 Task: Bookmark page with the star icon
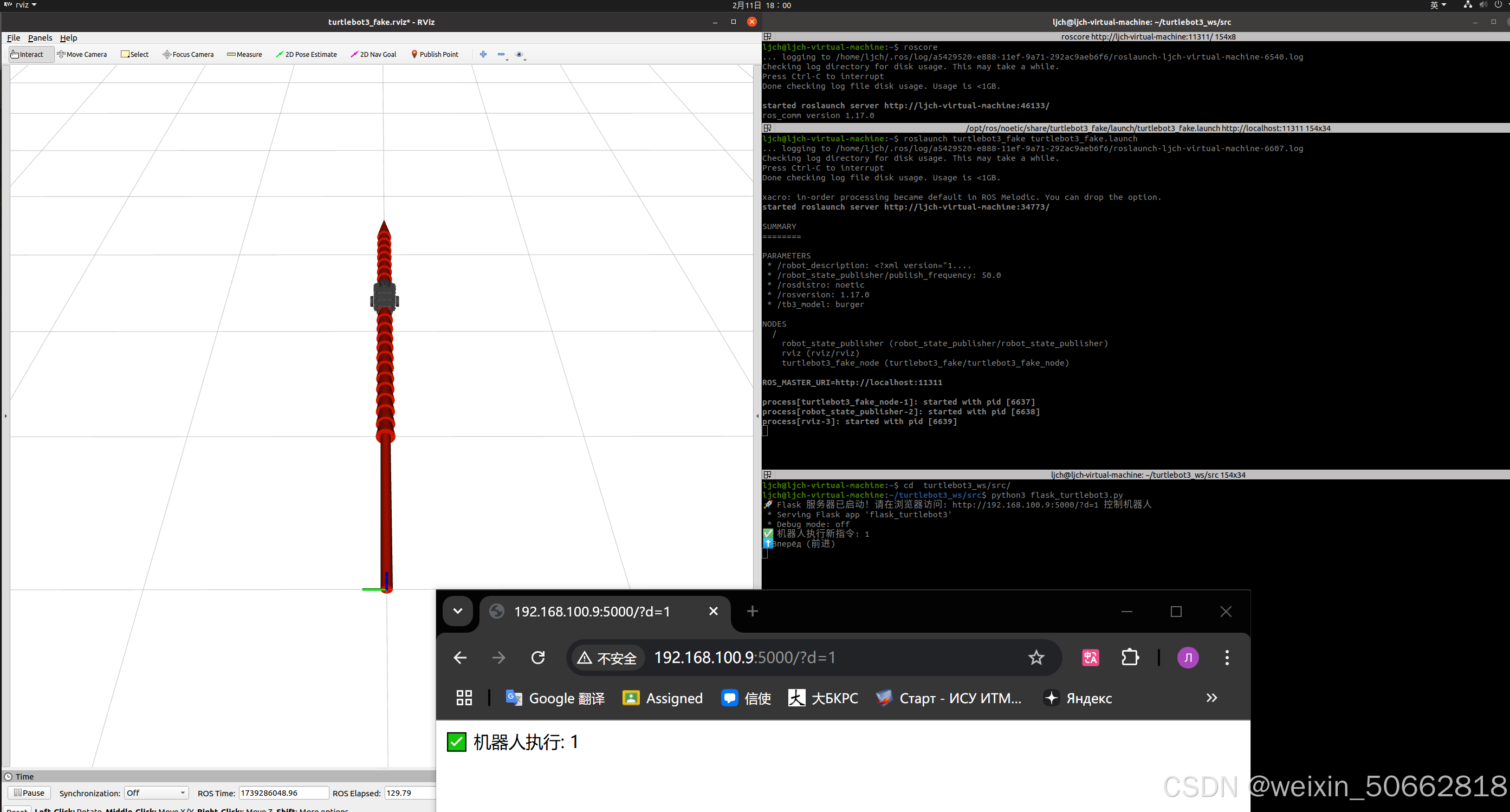(1036, 657)
